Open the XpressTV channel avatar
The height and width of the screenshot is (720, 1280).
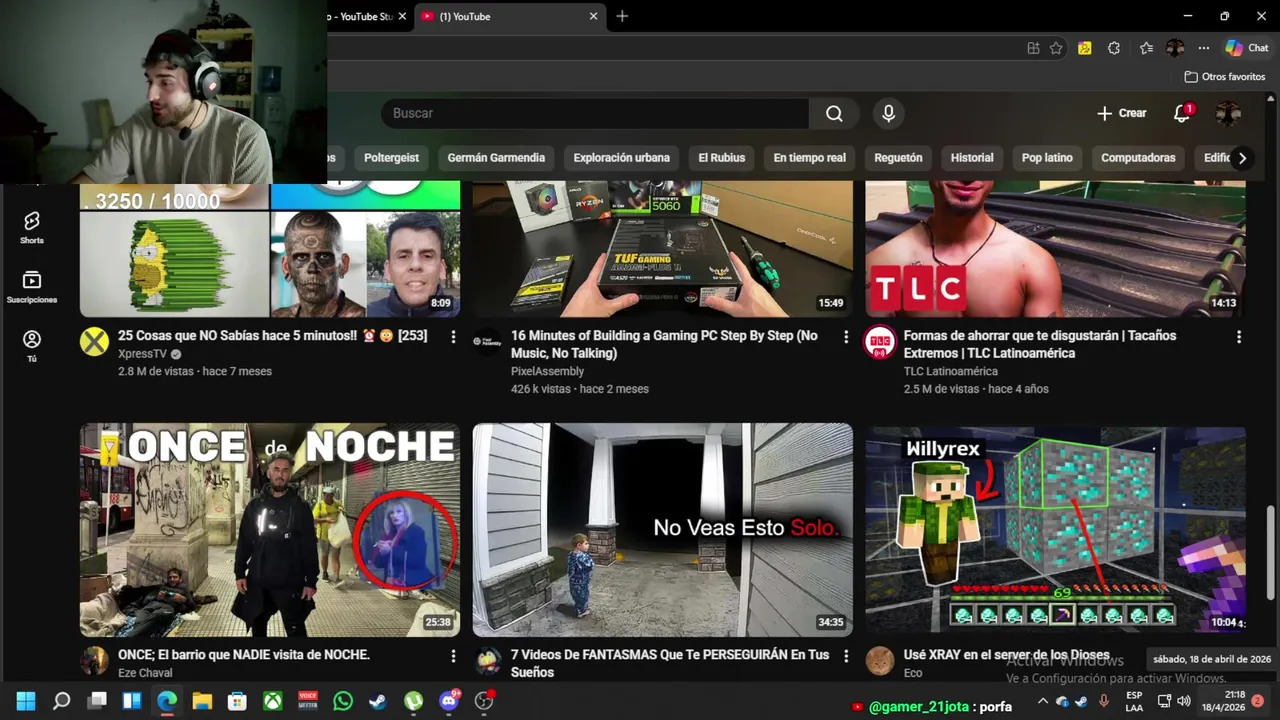(94, 342)
